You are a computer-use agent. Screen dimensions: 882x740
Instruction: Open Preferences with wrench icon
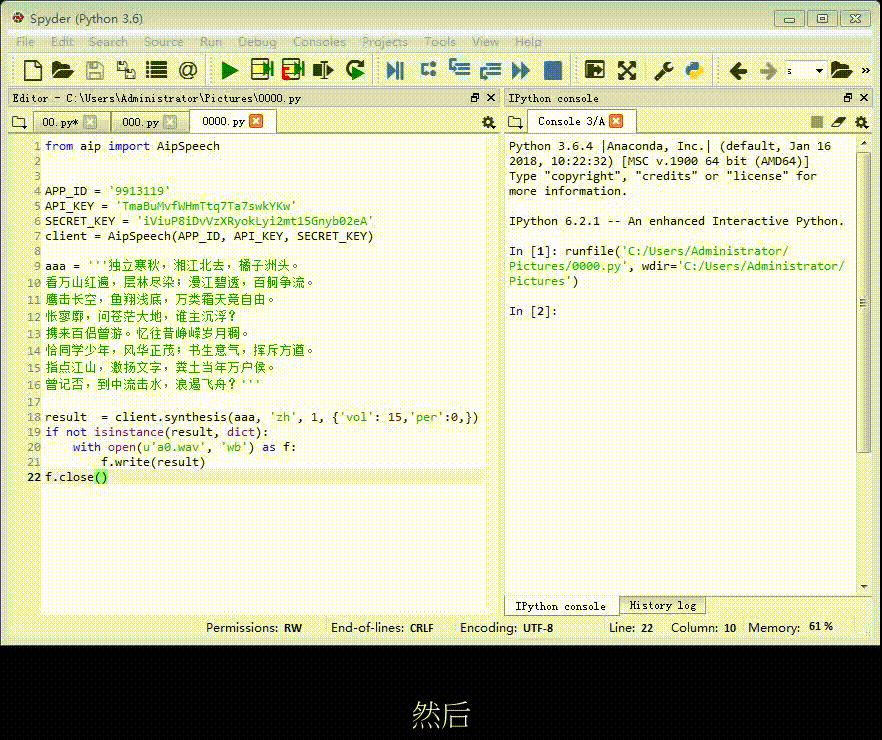click(664, 70)
